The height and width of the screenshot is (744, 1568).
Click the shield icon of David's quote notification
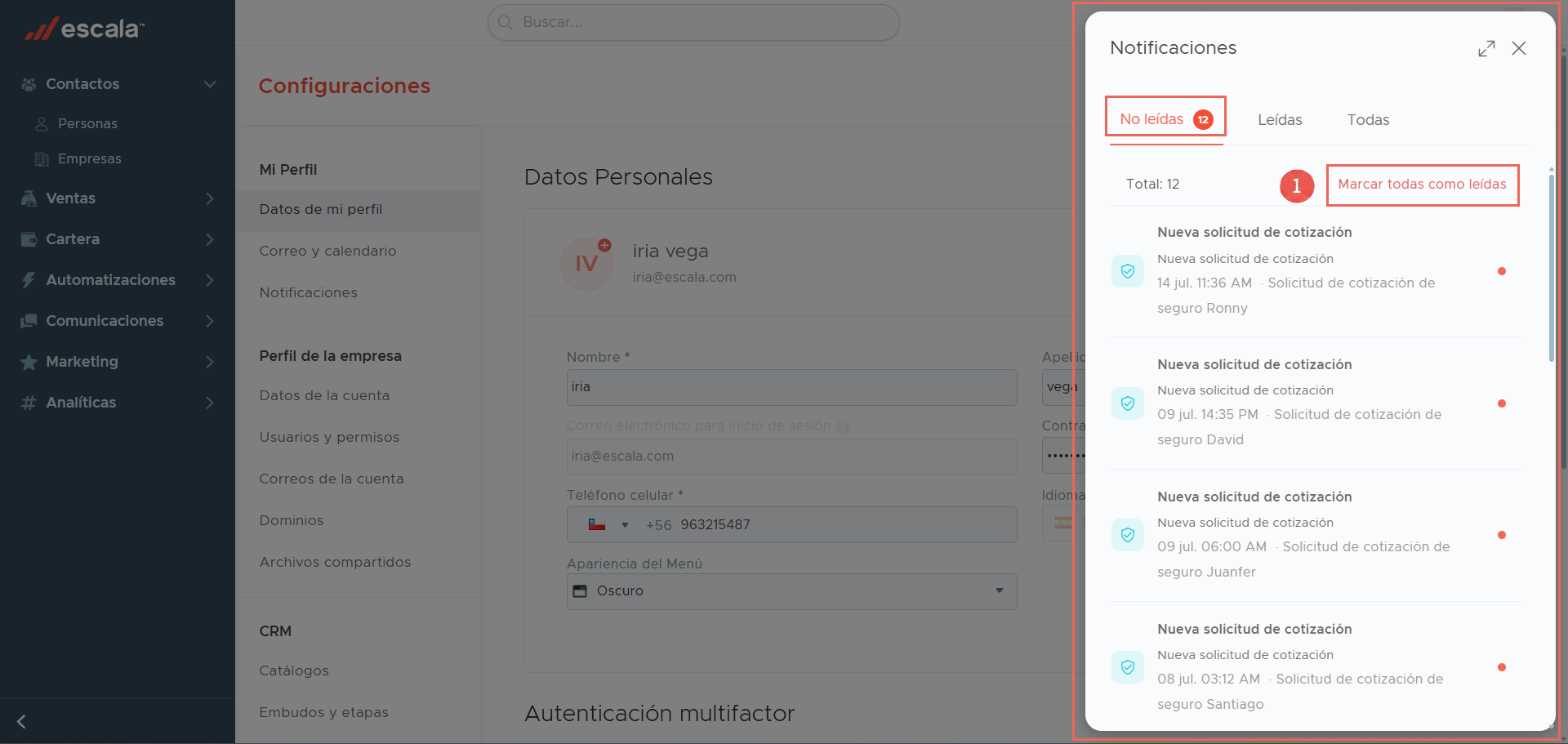coord(1128,403)
